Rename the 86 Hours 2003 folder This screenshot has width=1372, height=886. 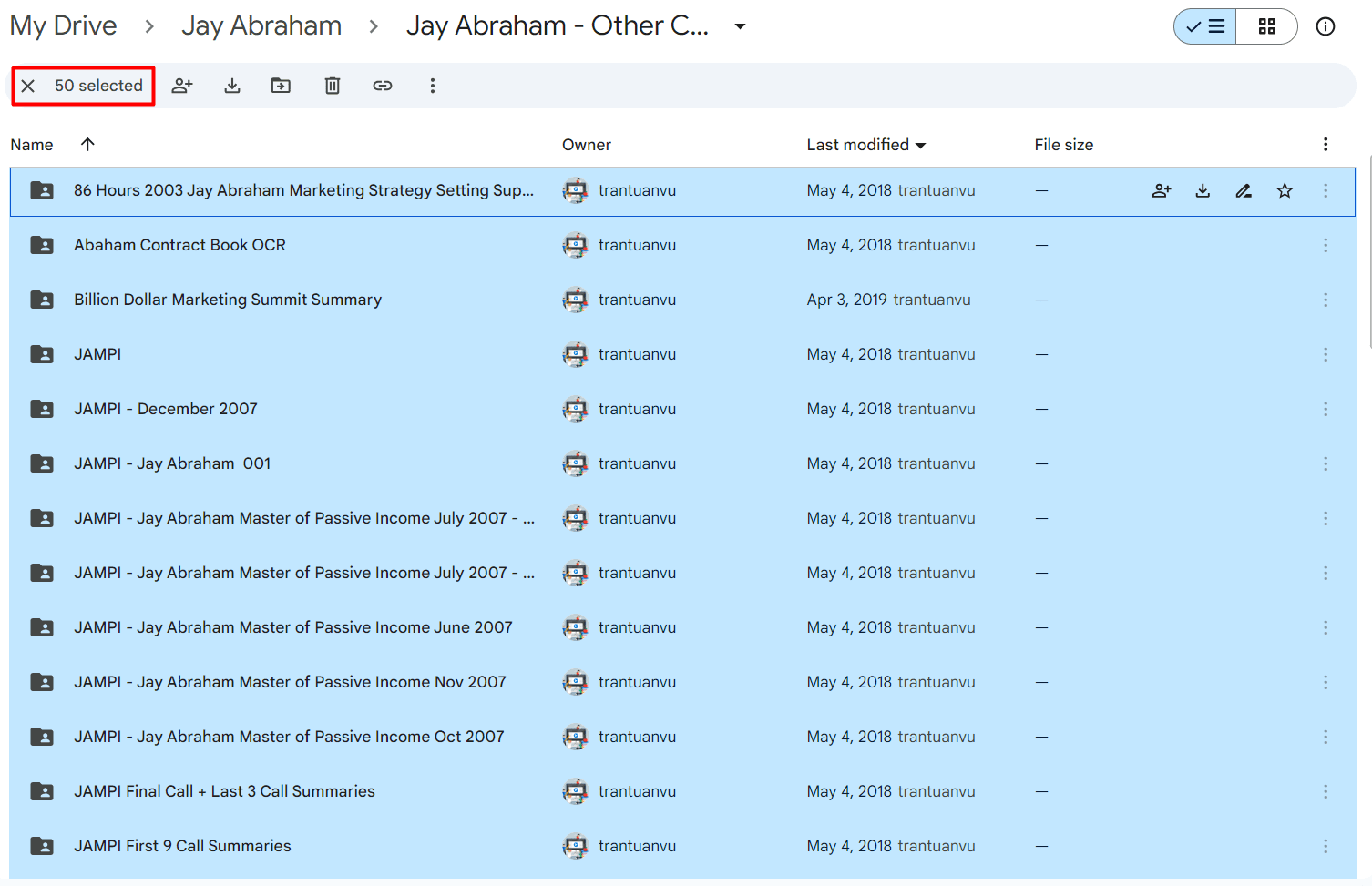(1244, 190)
